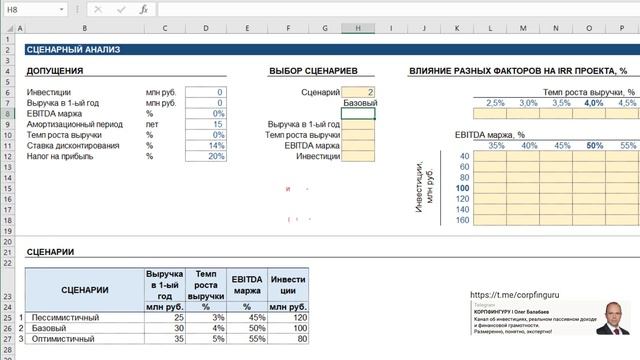The height and width of the screenshot is (360, 640).
Task: Click the Cancel (X) formula bar icon
Action: tap(98, 9)
